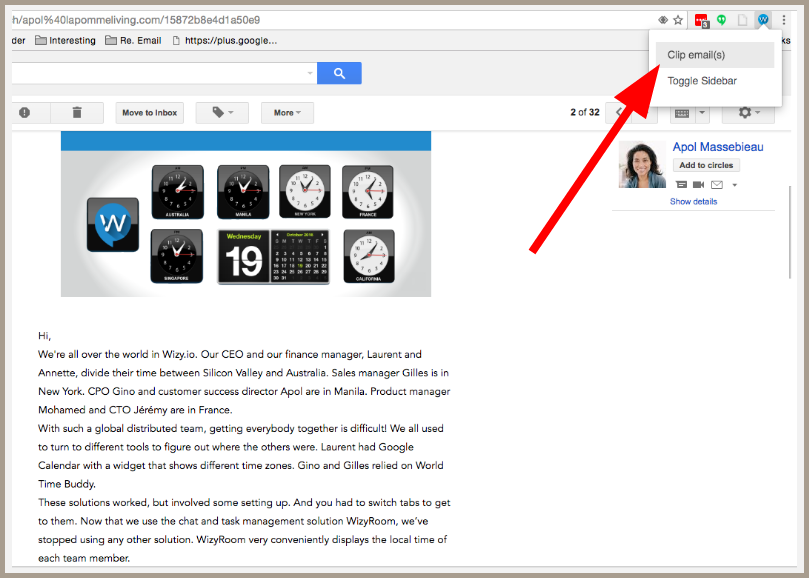
Task: Click the blue search magnifier button
Action: (339, 73)
